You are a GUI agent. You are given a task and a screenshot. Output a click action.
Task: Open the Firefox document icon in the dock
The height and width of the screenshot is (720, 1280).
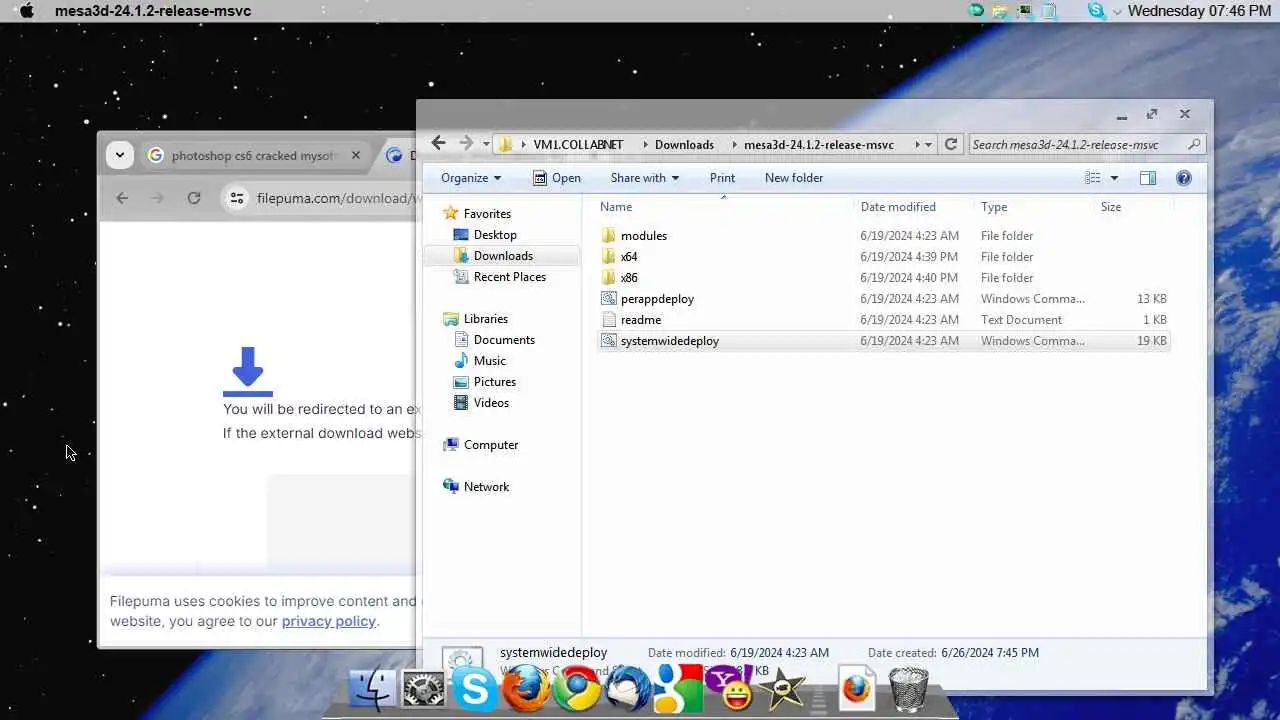click(x=857, y=689)
